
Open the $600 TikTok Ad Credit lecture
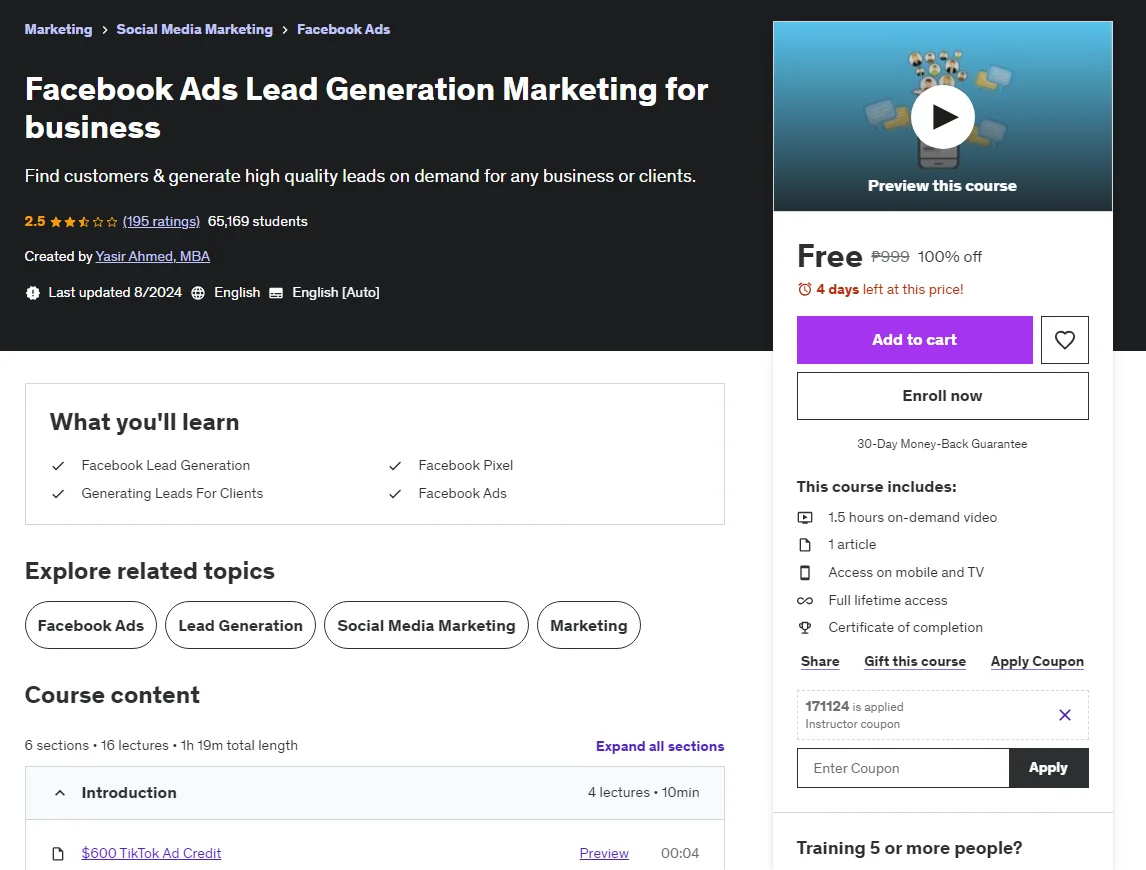151,853
